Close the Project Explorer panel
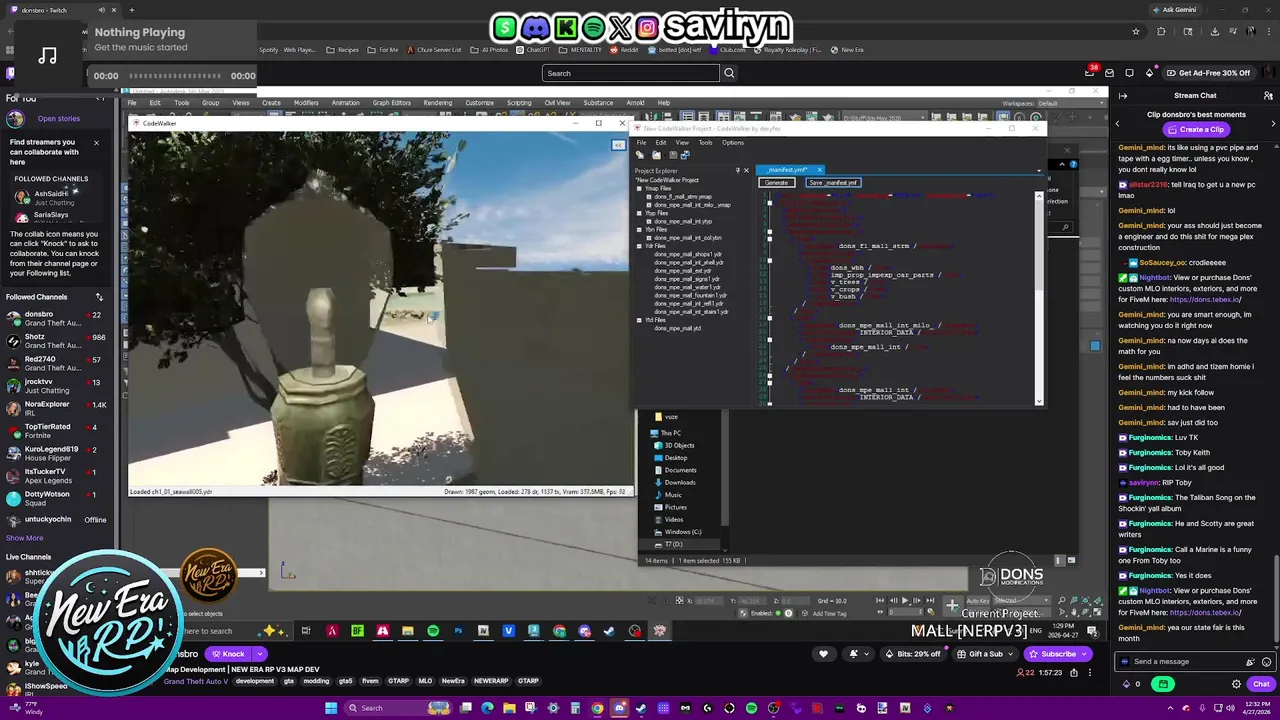 coord(746,170)
